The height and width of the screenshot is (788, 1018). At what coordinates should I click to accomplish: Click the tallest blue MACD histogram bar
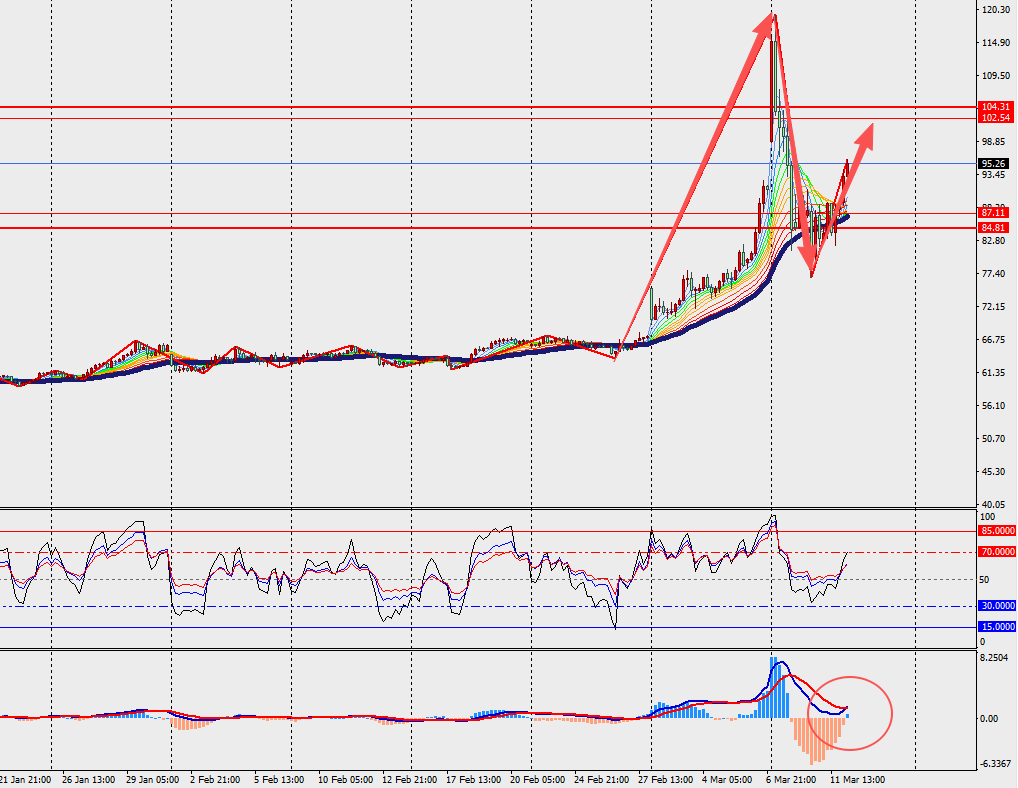coord(773,686)
